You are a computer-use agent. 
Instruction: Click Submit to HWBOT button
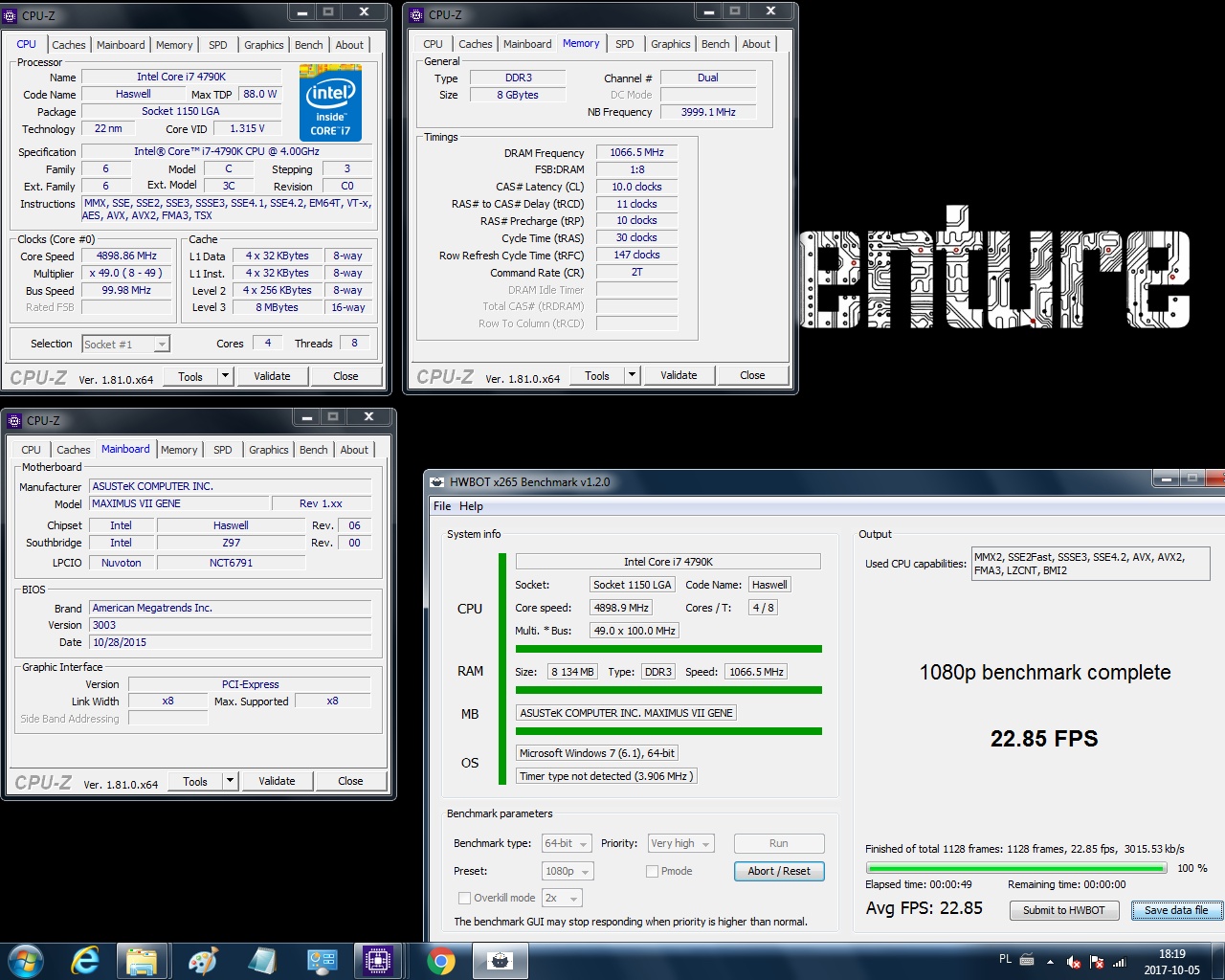1064,910
